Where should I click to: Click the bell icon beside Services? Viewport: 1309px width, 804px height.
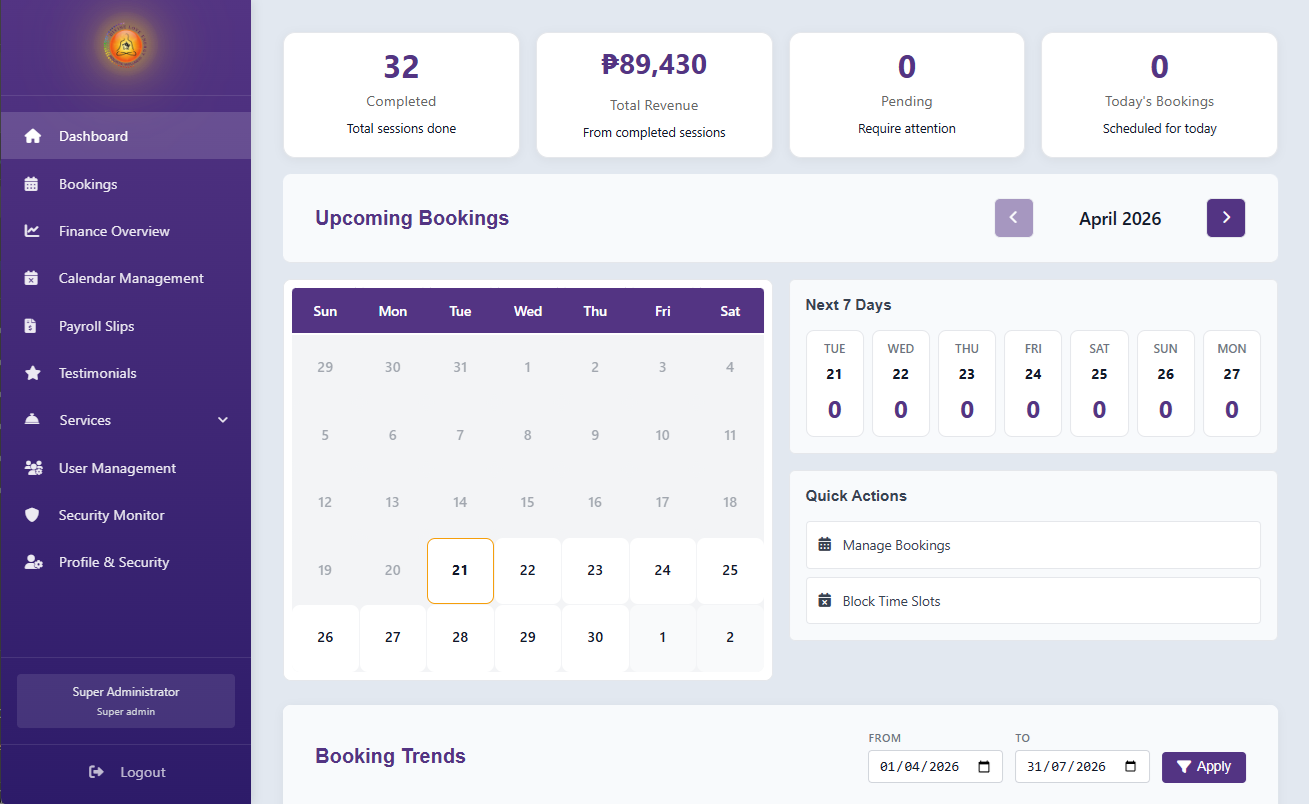32,420
